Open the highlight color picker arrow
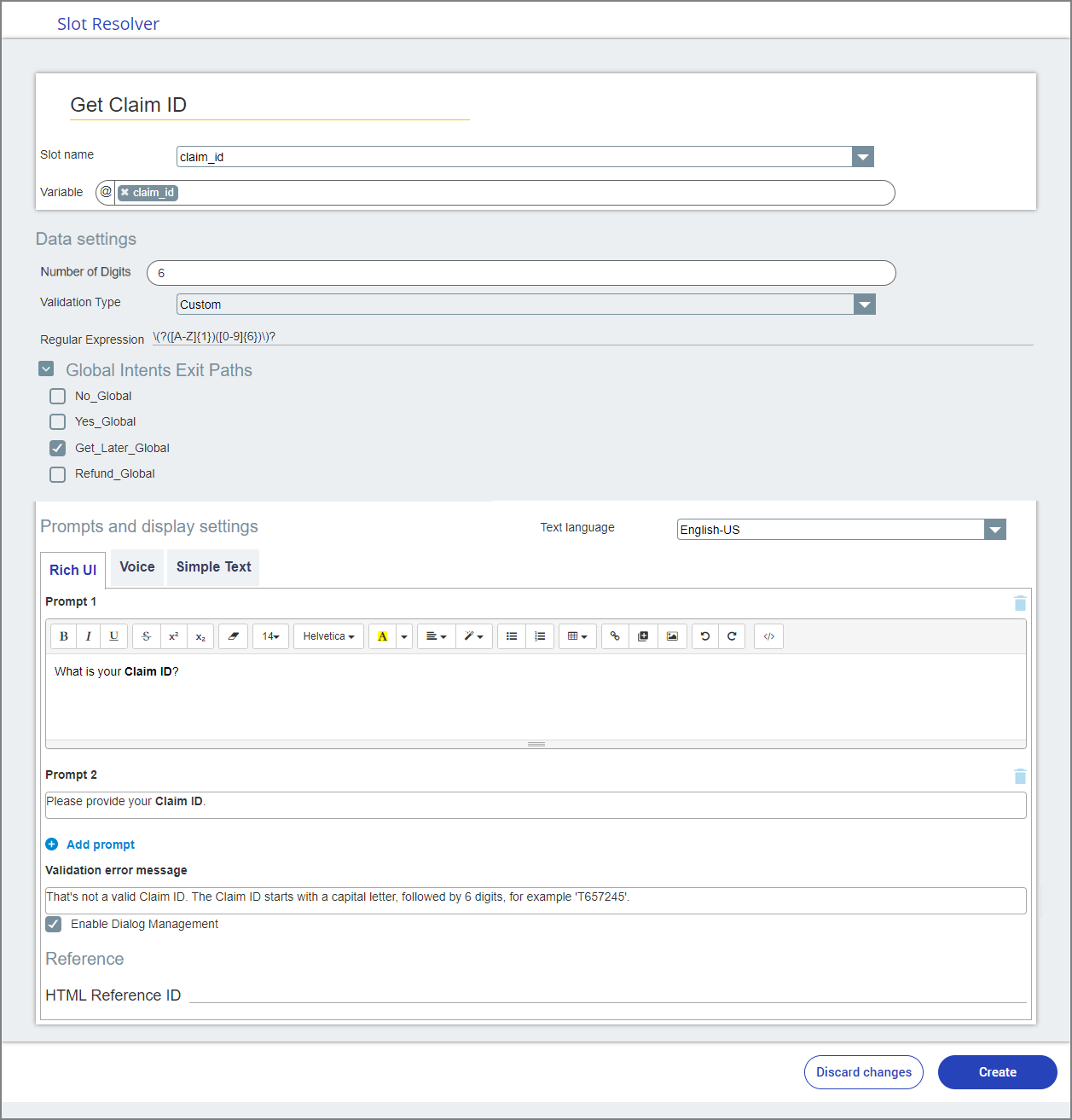Viewport: 1072px width, 1120px height. click(x=404, y=636)
